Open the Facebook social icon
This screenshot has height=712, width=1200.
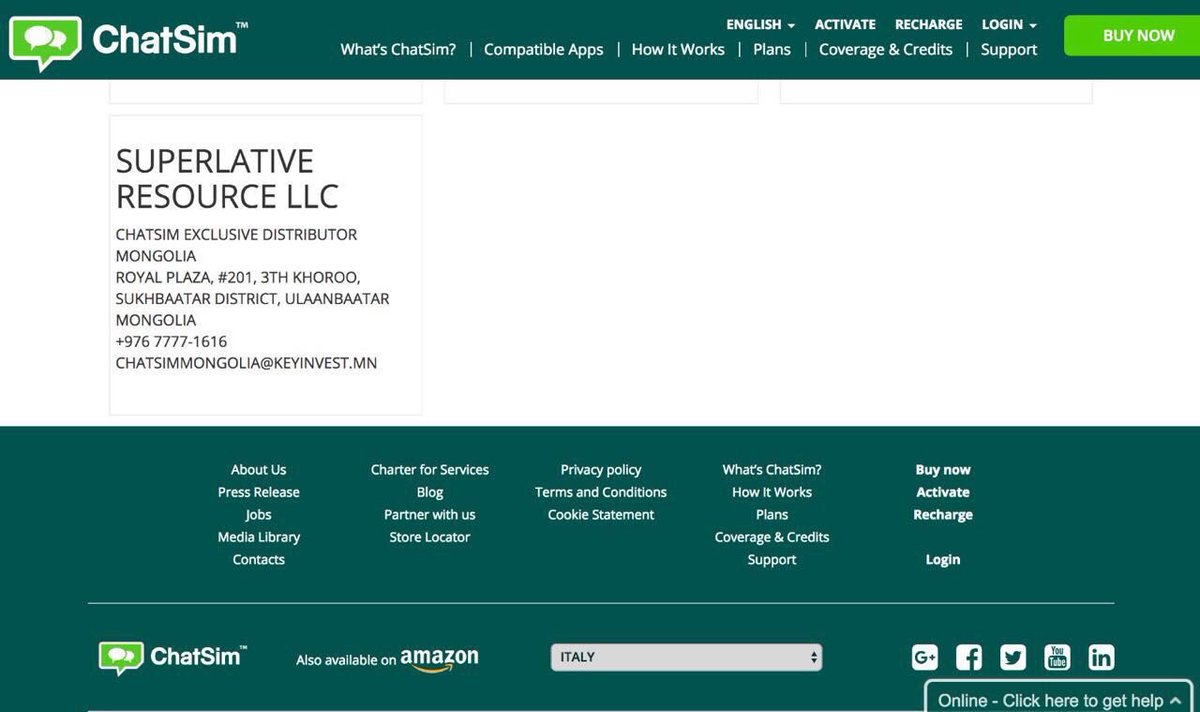click(969, 657)
